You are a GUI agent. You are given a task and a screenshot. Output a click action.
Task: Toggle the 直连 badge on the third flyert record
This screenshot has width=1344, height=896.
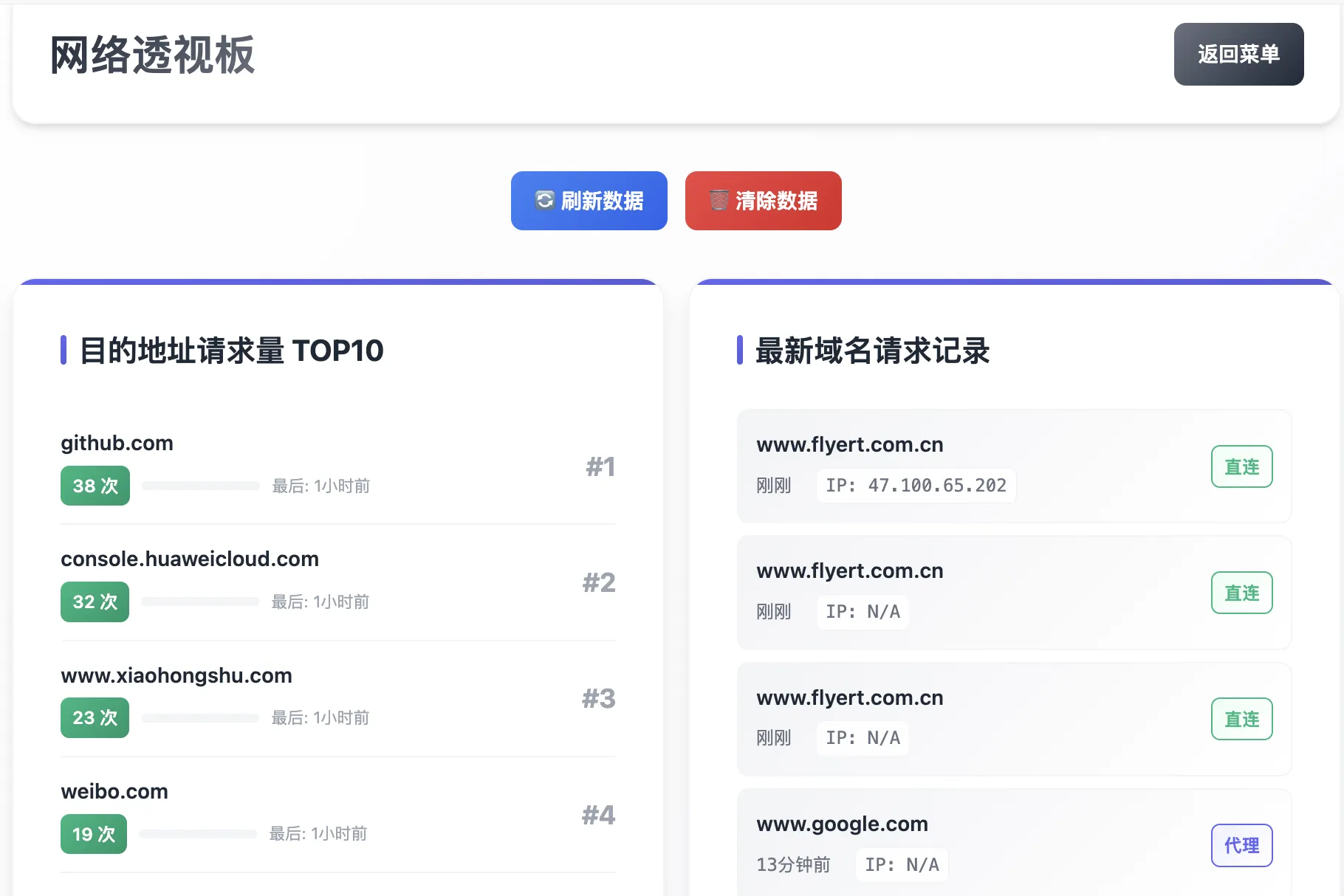tap(1241, 718)
